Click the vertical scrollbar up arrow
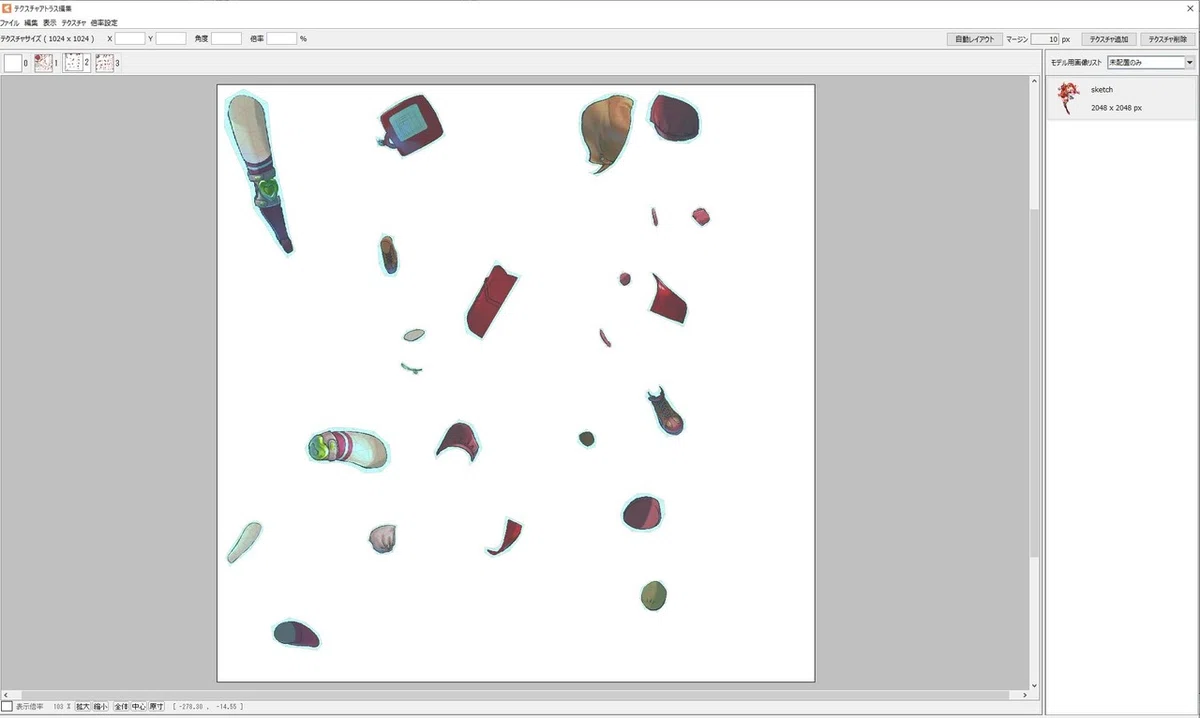The width and height of the screenshot is (1200, 718). click(1034, 81)
